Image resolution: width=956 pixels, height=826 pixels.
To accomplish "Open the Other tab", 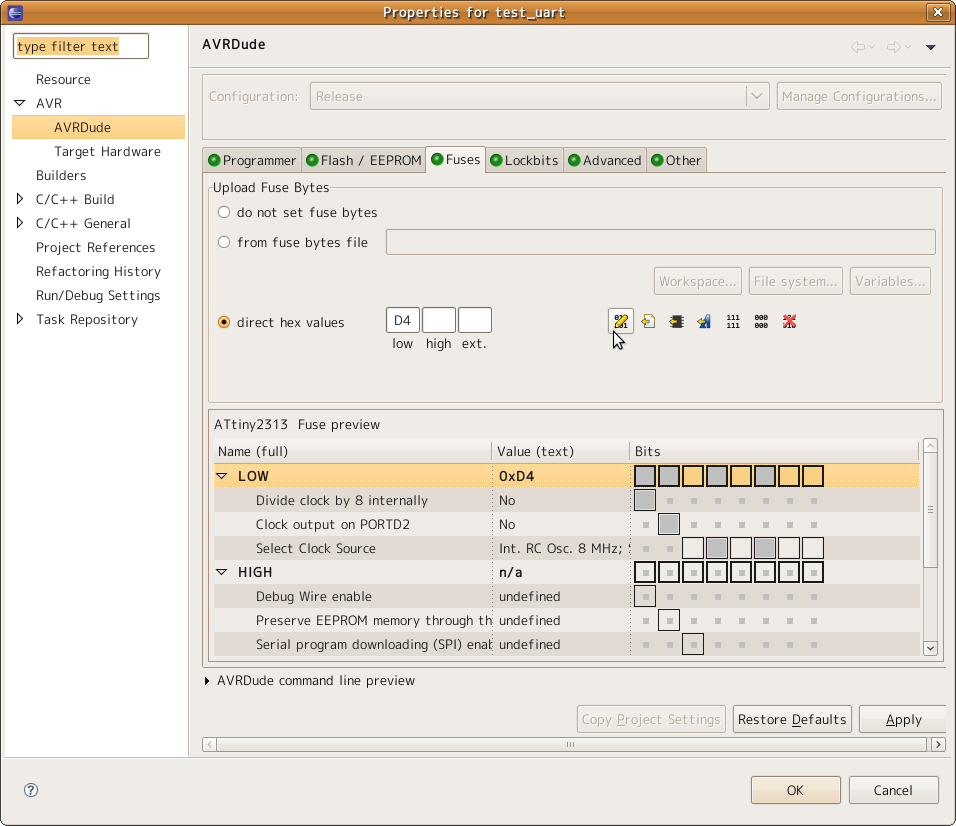I will pyautogui.click(x=676, y=160).
